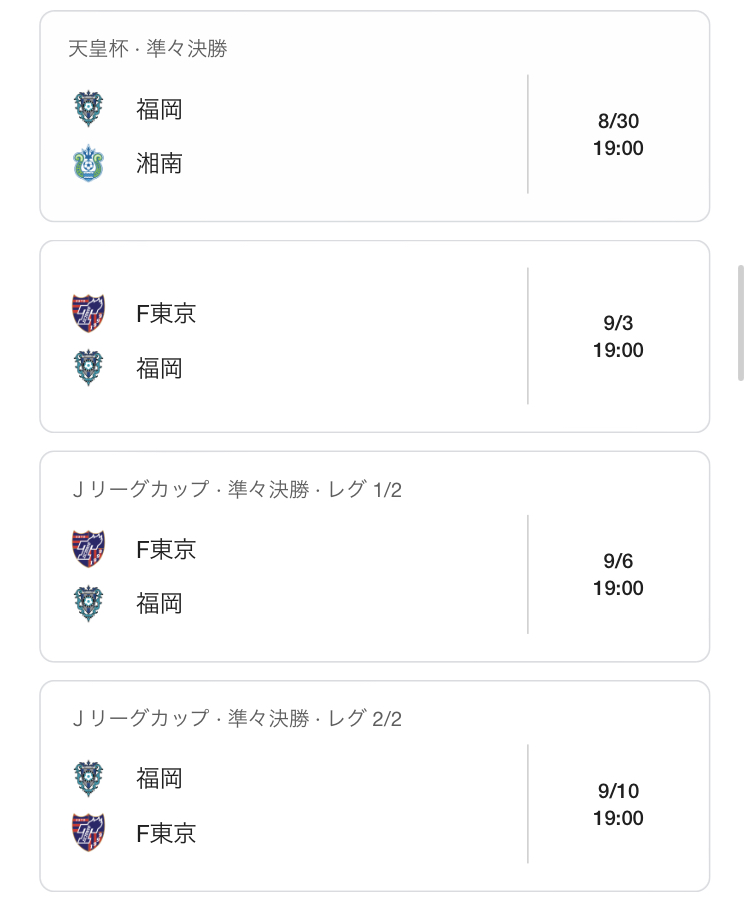Screen dimensions: 750x906
Task: Click Fukuoka crest in Emperor's Cup match
Action: [88, 109]
